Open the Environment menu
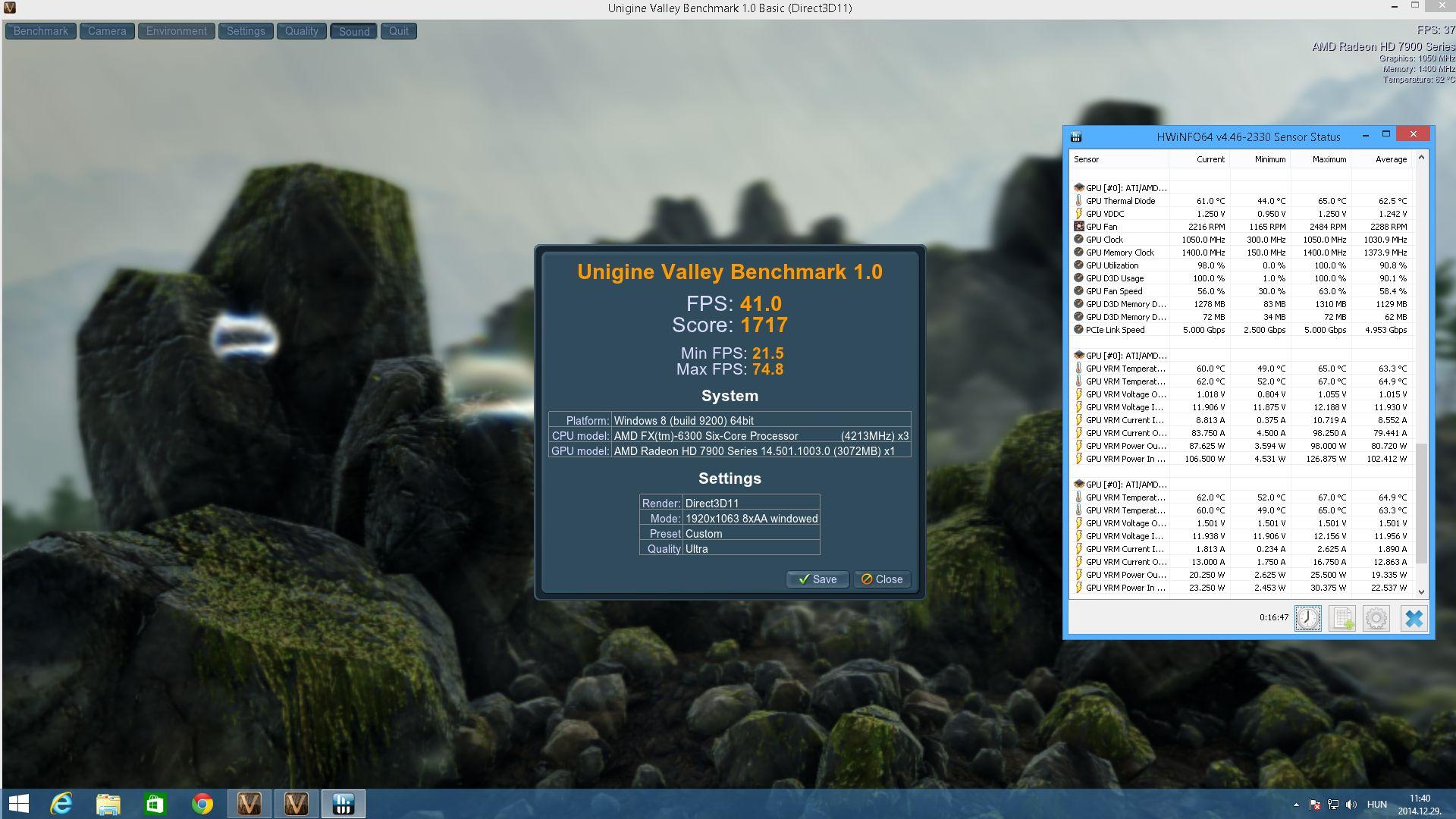The width and height of the screenshot is (1456, 819). (x=177, y=31)
